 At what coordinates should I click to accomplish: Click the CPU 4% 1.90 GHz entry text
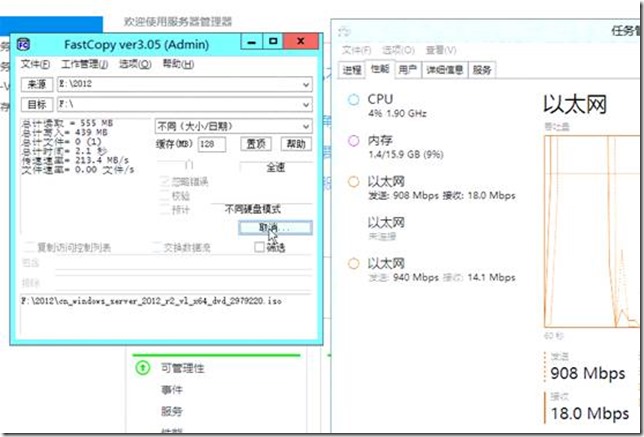397,106
